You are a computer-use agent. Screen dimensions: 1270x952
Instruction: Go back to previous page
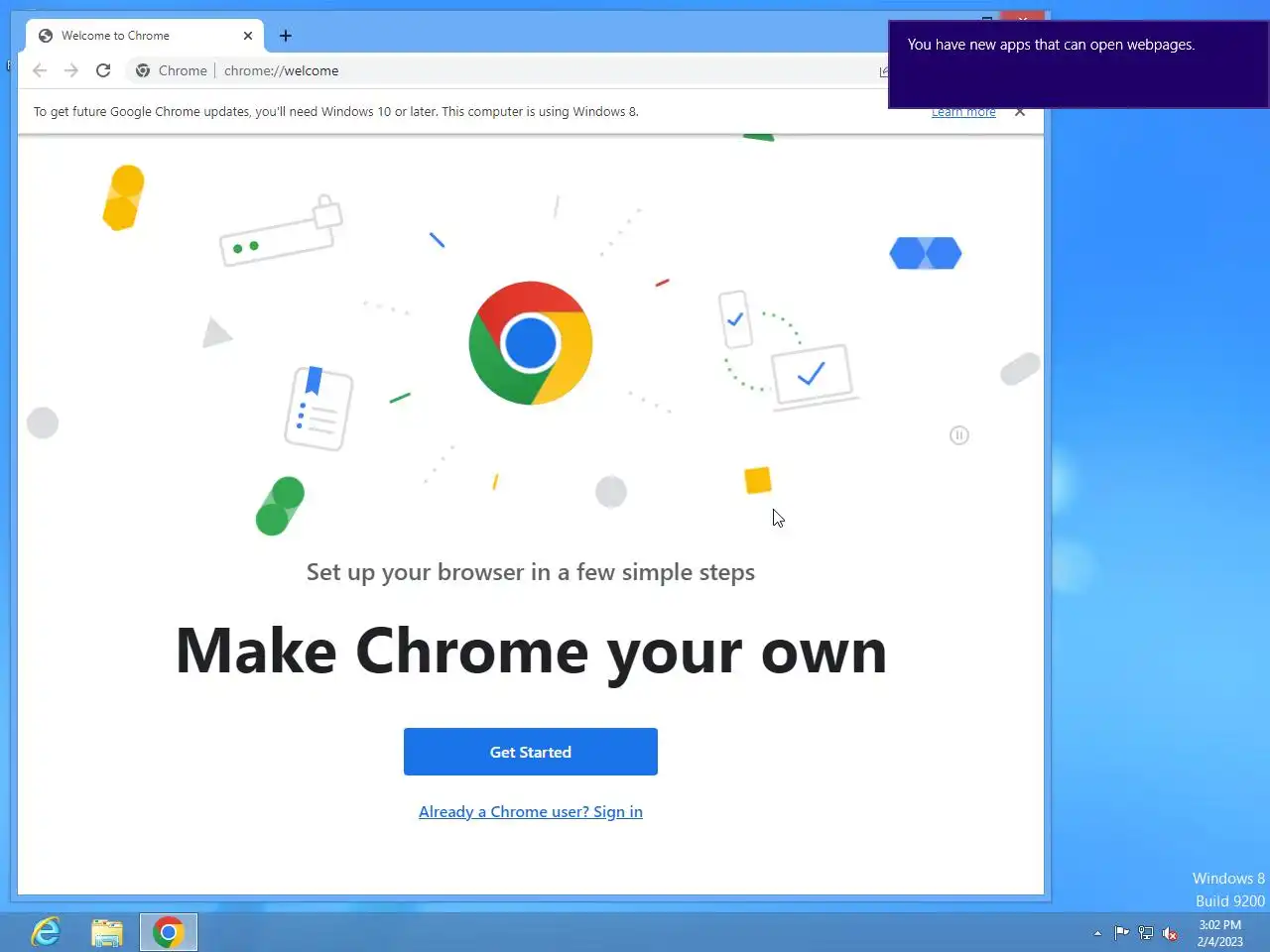[x=40, y=70]
